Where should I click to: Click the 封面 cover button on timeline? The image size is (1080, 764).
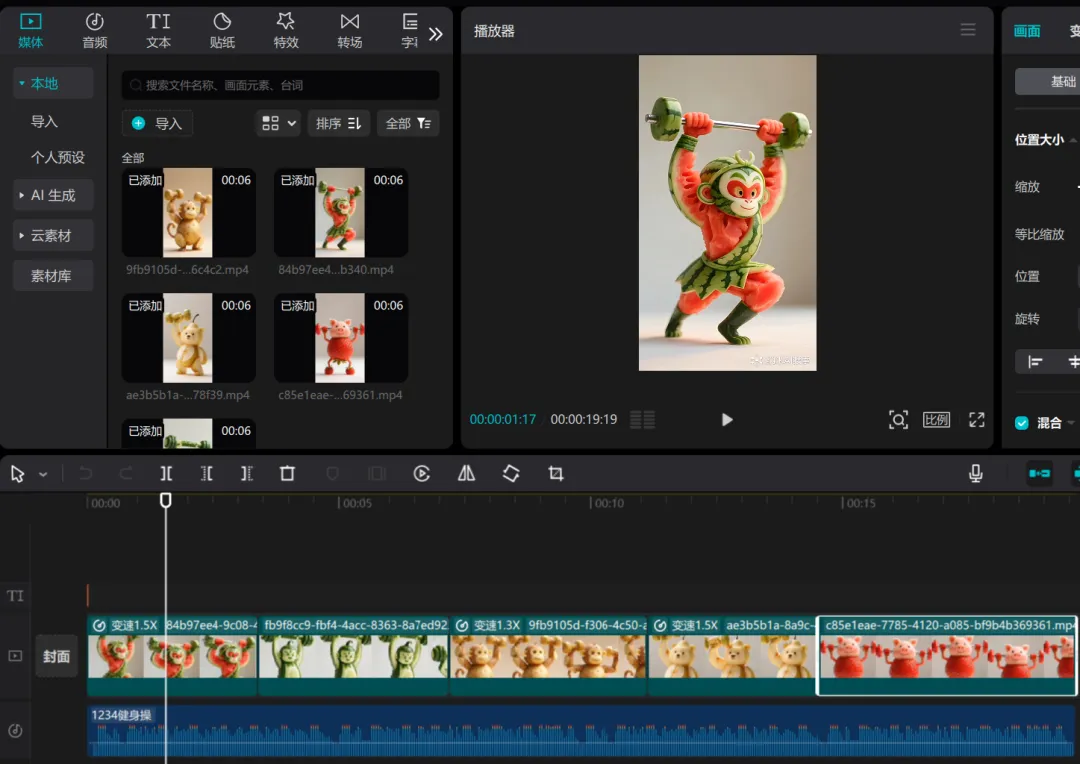(56, 656)
